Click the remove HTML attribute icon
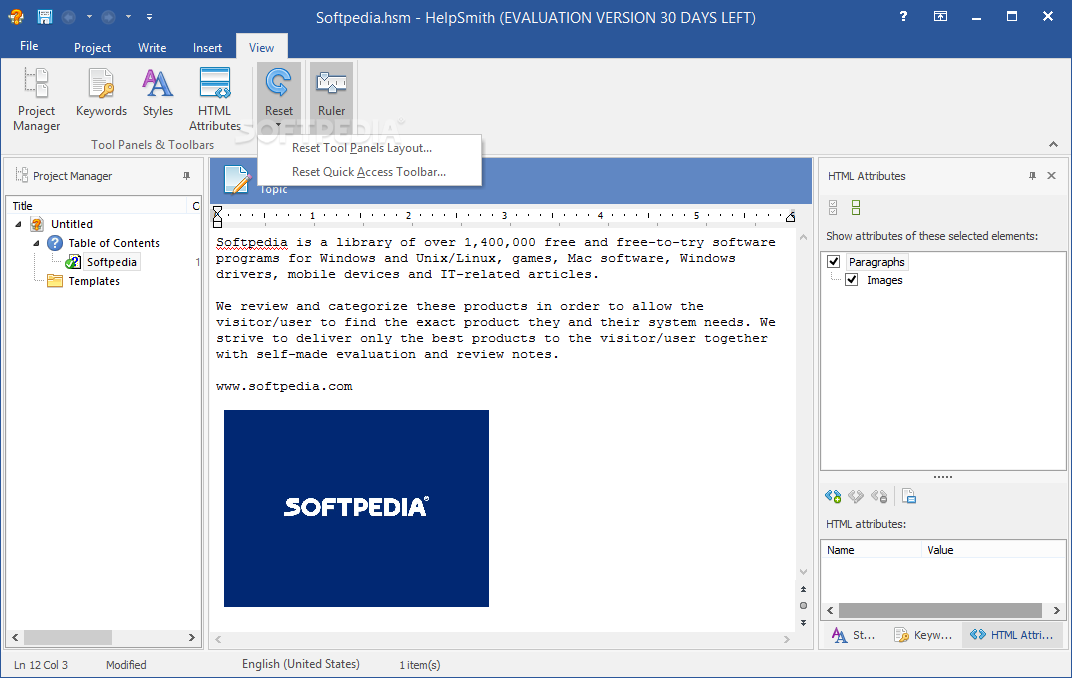Screen dimensions: 1072x678 point(879,496)
